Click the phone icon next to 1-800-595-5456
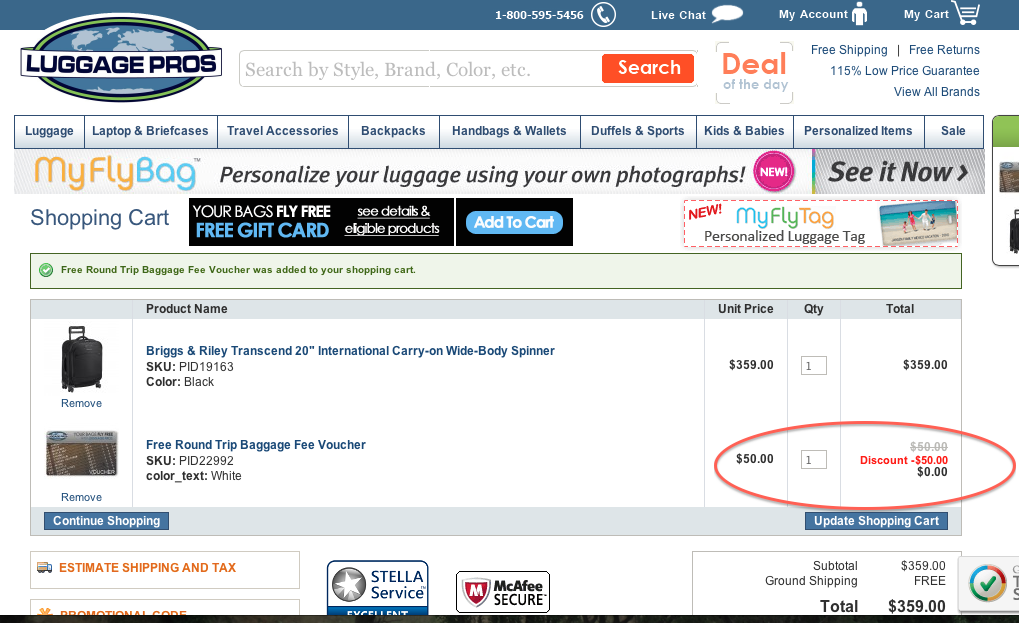Image resolution: width=1019 pixels, height=623 pixels. pyautogui.click(x=603, y=14)
